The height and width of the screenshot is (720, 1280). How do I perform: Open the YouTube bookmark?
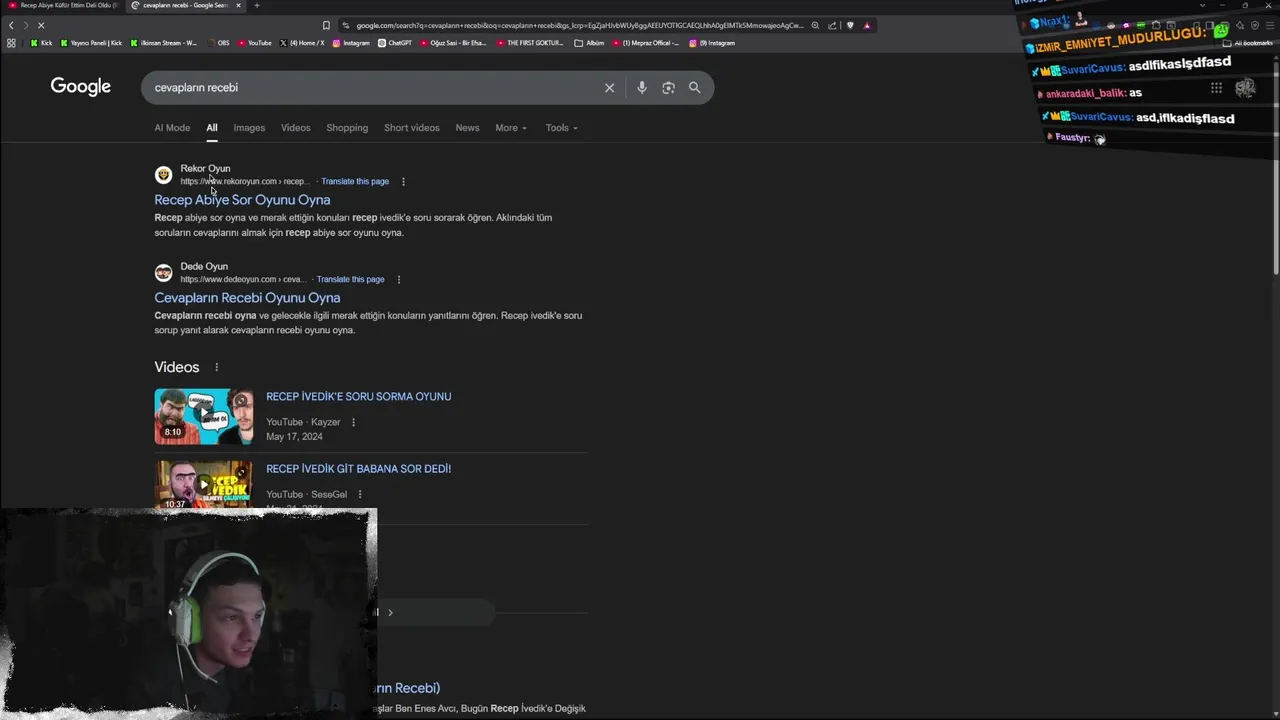(254, 43)
